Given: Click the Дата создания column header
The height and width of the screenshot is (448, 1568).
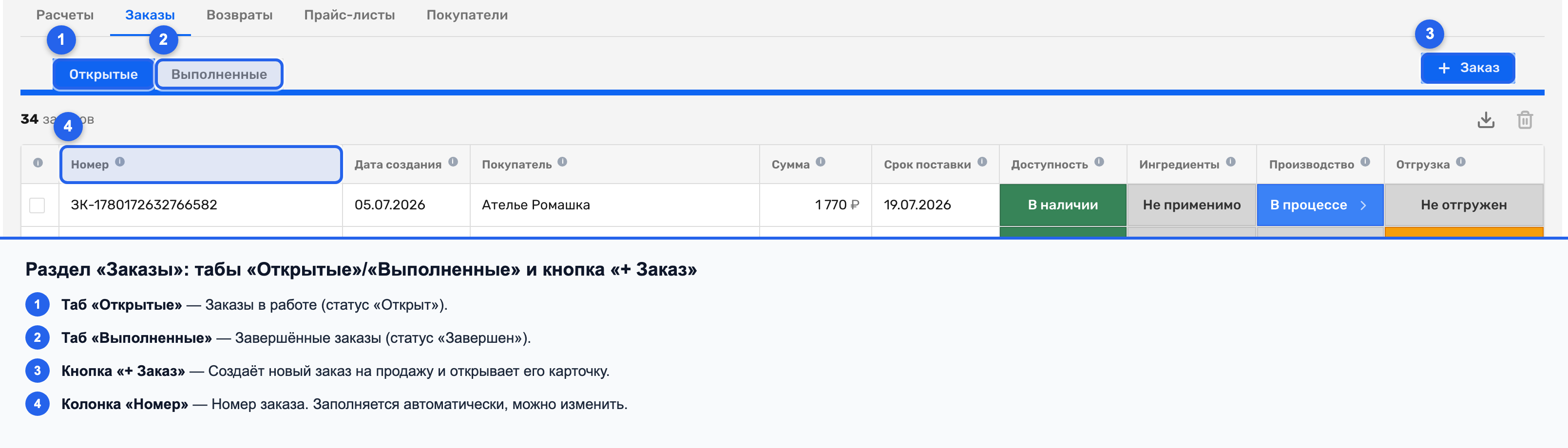Looking at the screenshot, I should [406, 165].
